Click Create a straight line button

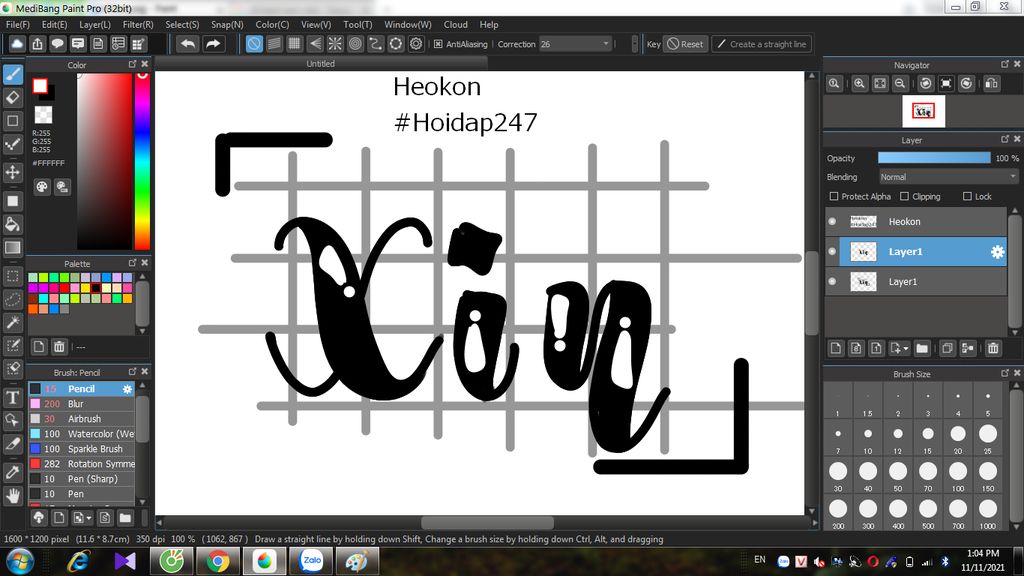[761, 44]
